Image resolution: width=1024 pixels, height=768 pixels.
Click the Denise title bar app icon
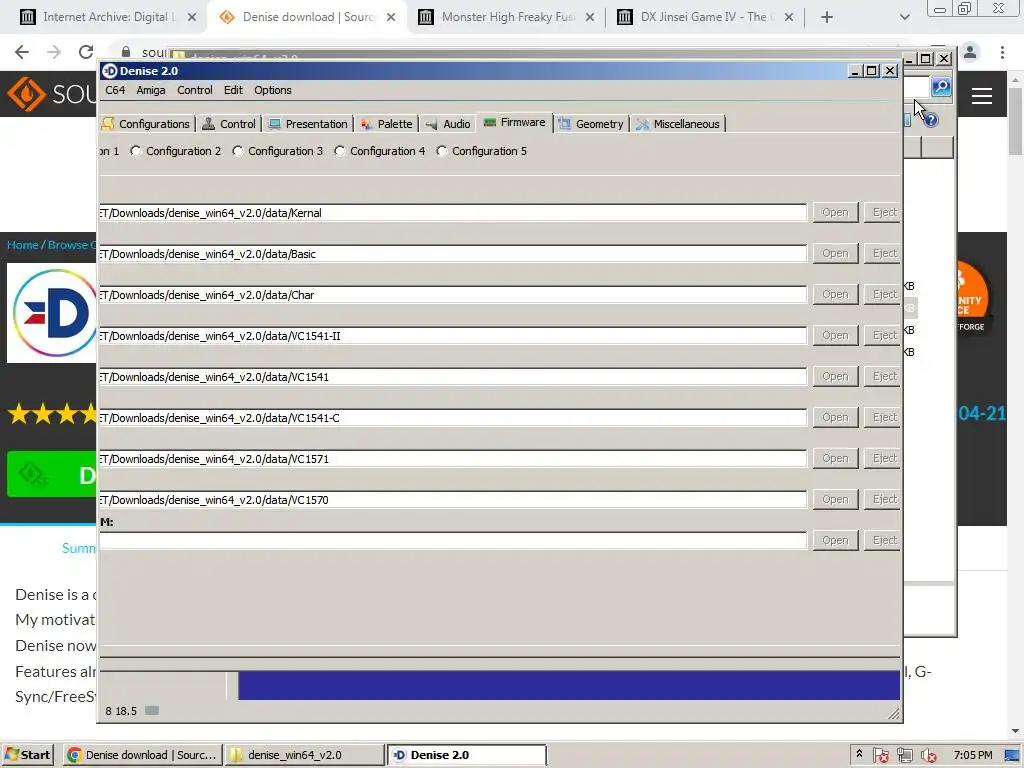(x=110, y=71)
